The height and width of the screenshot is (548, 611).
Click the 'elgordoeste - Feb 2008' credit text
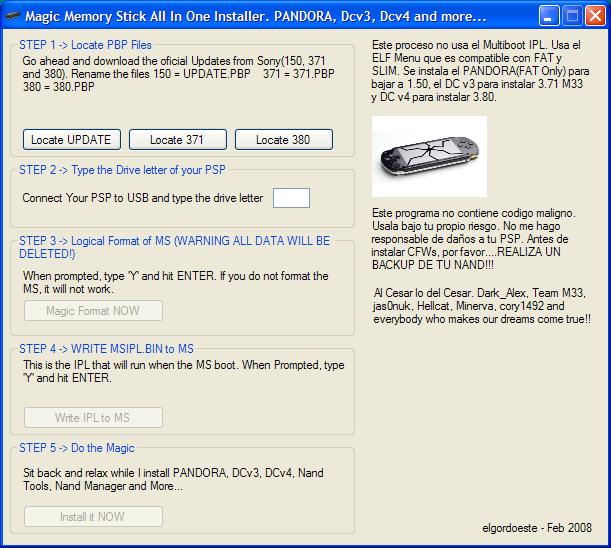click(x=537, y=528)
